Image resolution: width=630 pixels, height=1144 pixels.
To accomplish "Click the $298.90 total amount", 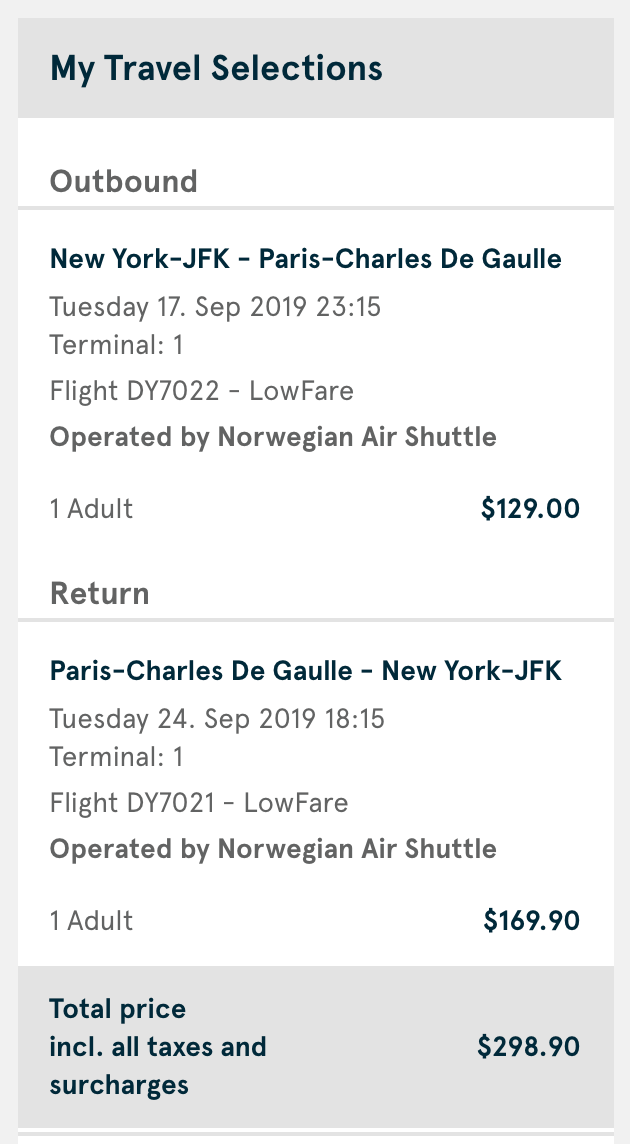I will 528,1047.
